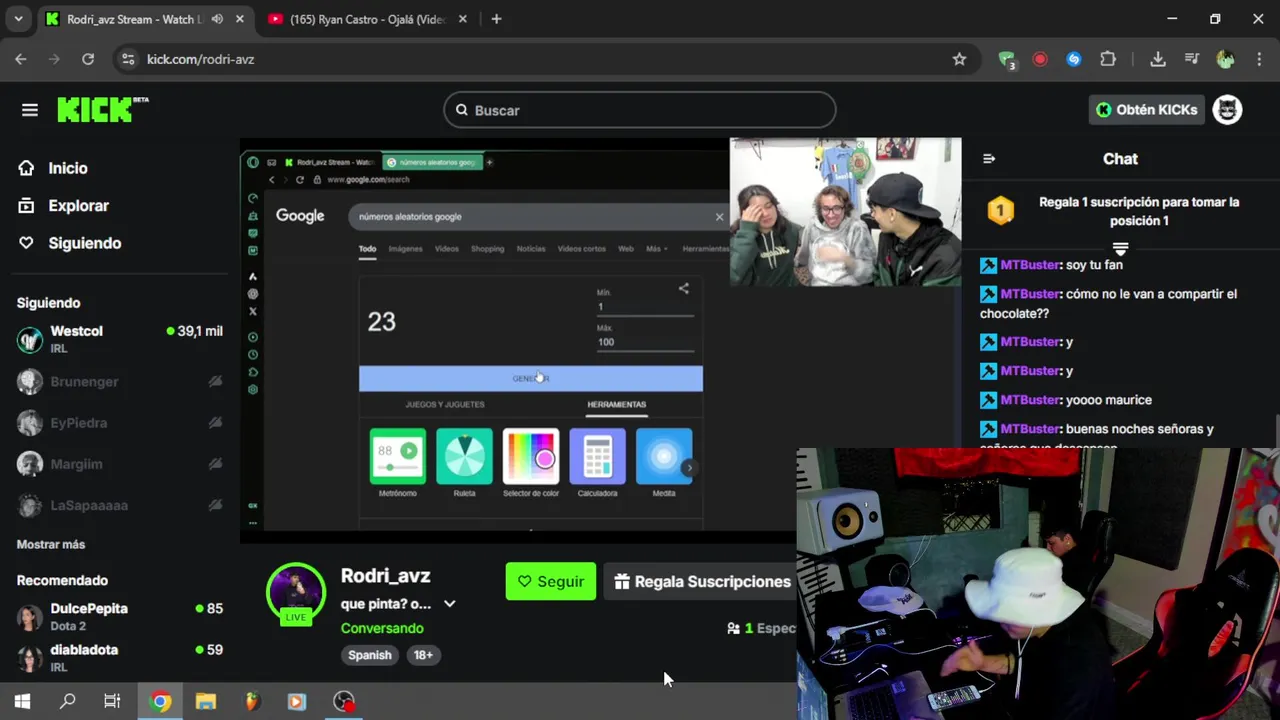1280x720 pixels.
Task: Click the Rodri_avz live stream video
Action: (600, 341)
